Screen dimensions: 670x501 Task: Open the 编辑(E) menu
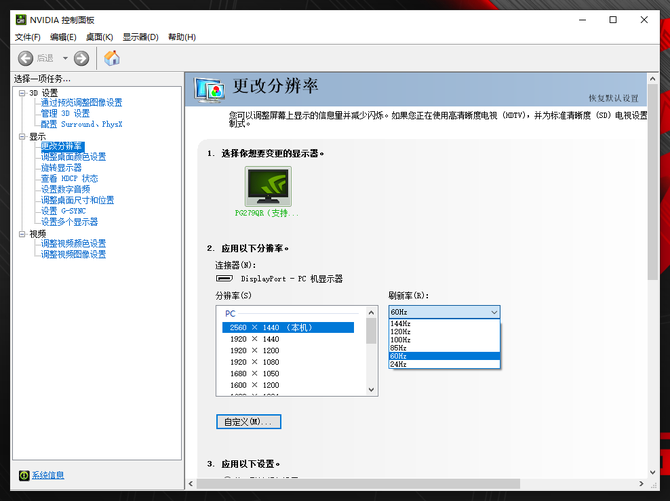63,37
